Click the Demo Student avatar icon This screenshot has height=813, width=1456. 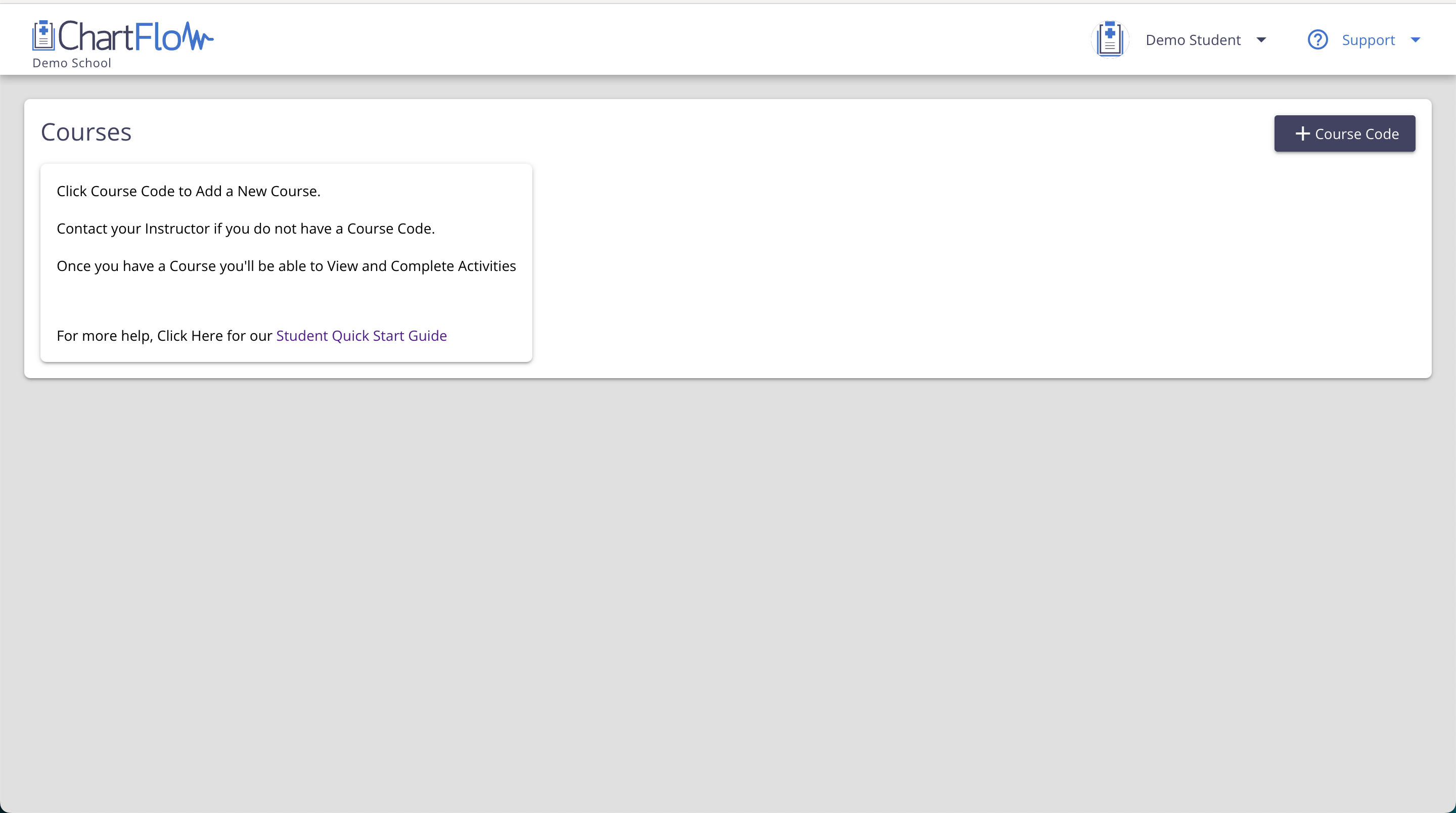pyautogui.click(x=1110, y=39)
